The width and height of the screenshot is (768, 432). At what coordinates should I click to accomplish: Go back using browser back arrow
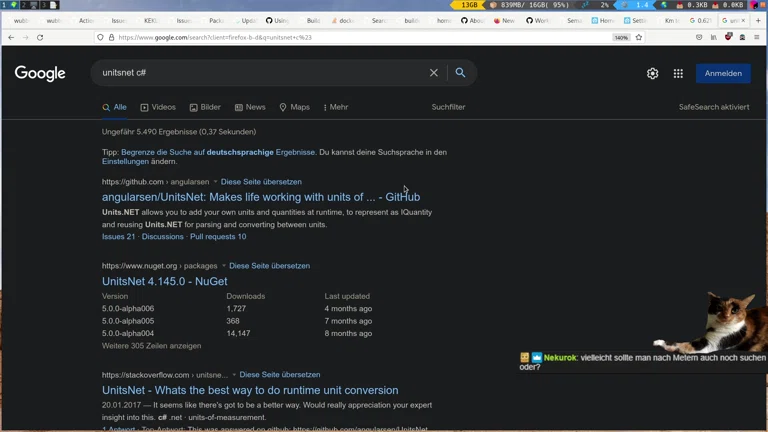tap(11, 37)
